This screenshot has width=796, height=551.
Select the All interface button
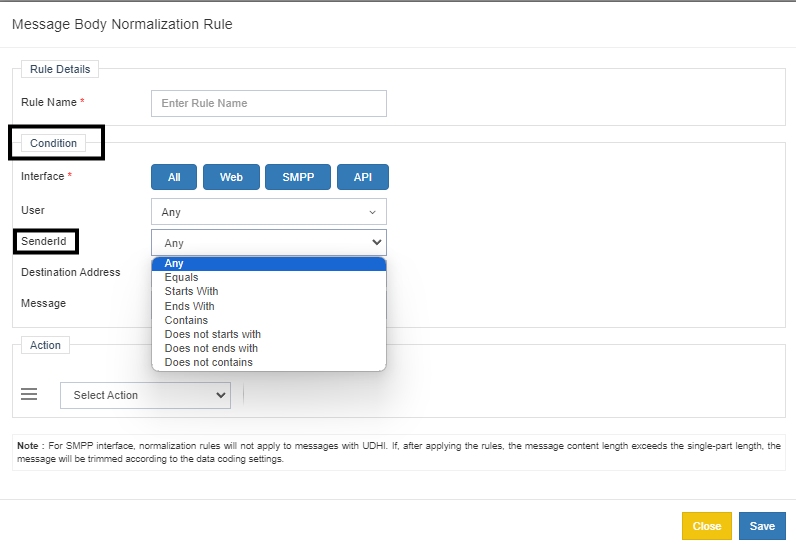174,177
